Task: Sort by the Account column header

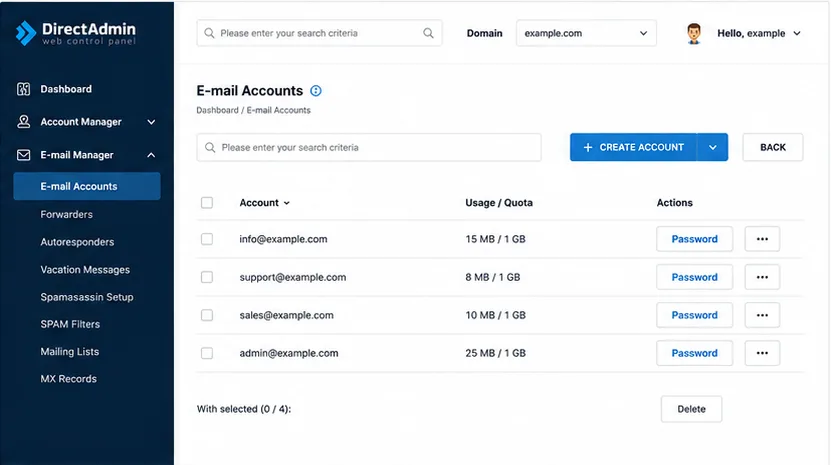Action: point(264,203)
